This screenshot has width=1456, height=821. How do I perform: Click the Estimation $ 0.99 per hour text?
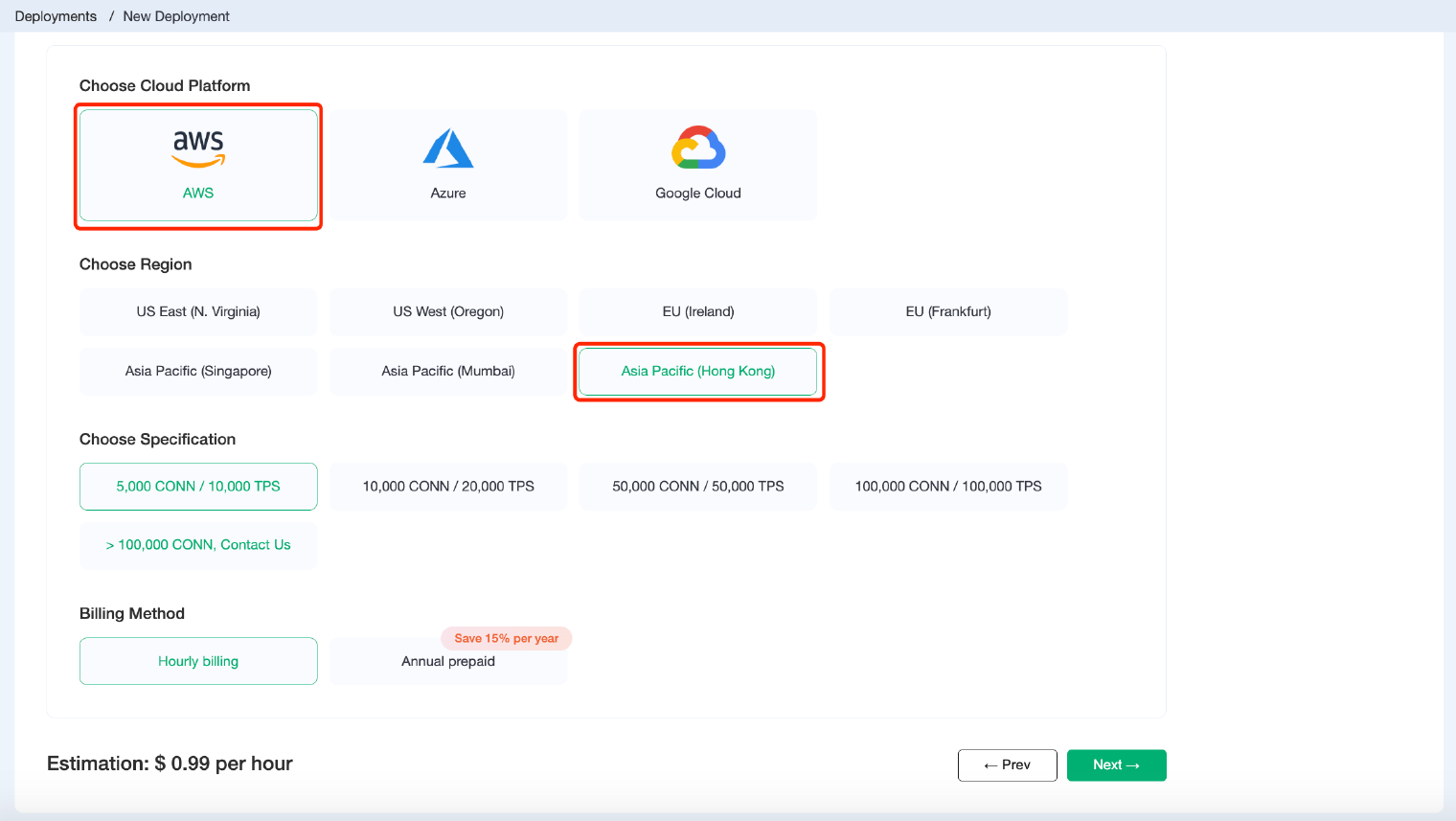click(x=170, y=764)
